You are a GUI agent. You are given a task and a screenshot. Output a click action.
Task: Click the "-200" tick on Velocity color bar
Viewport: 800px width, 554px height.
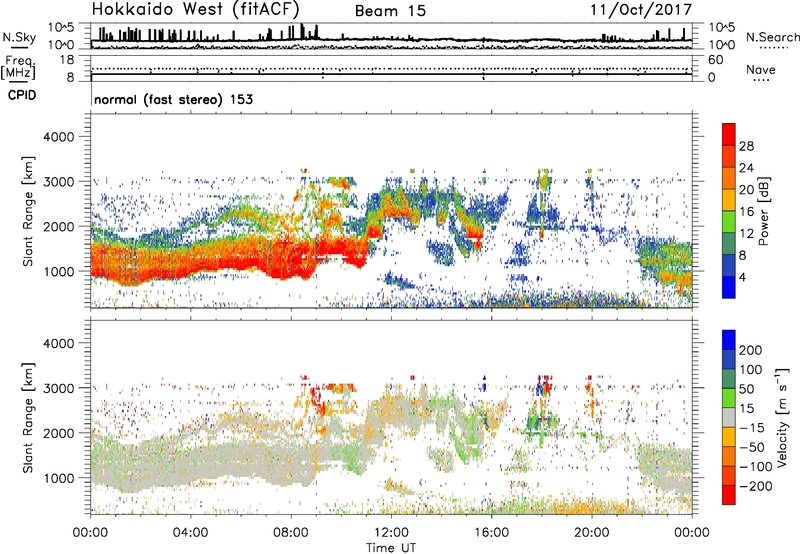point(756,486)
